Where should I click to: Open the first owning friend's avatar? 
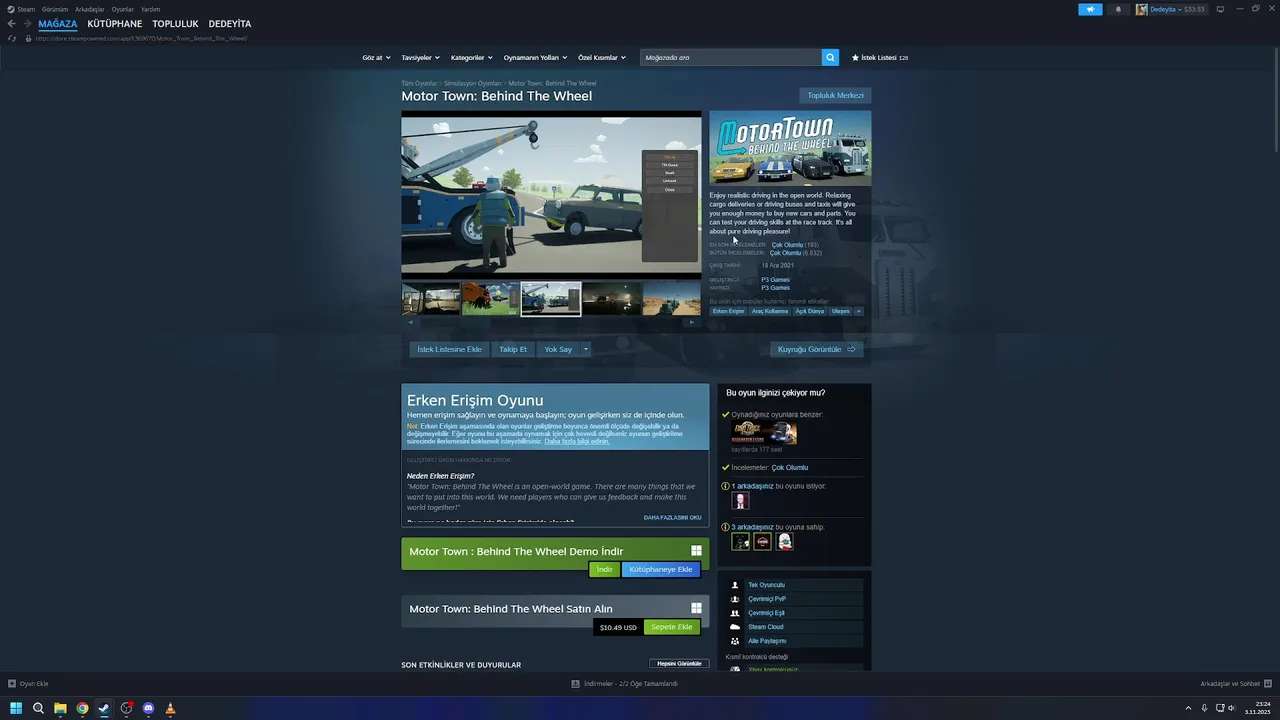[740, 541]
